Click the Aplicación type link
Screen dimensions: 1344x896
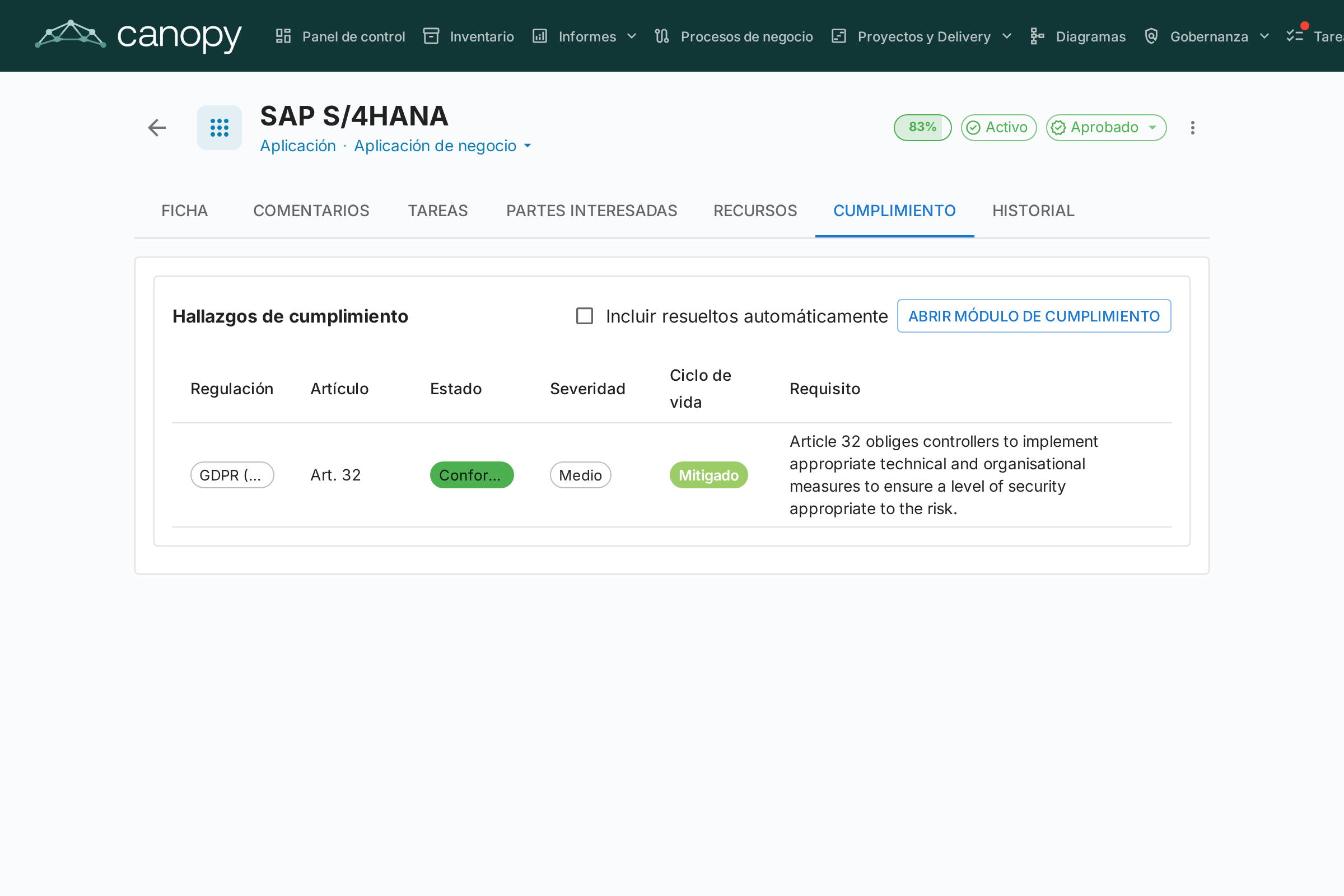point(298,146)
